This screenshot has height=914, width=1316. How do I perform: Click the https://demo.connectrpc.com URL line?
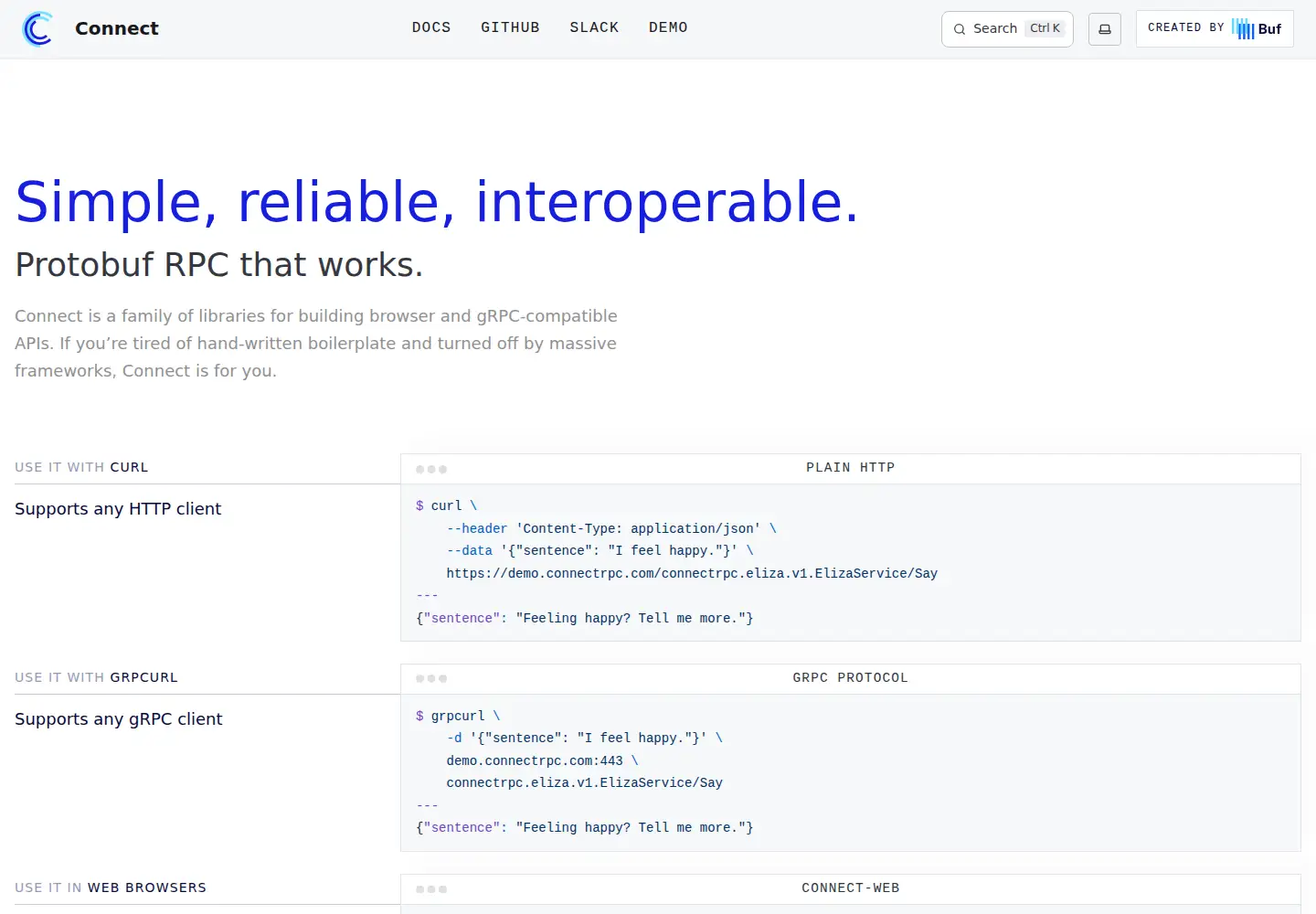(x=692, y=573)
